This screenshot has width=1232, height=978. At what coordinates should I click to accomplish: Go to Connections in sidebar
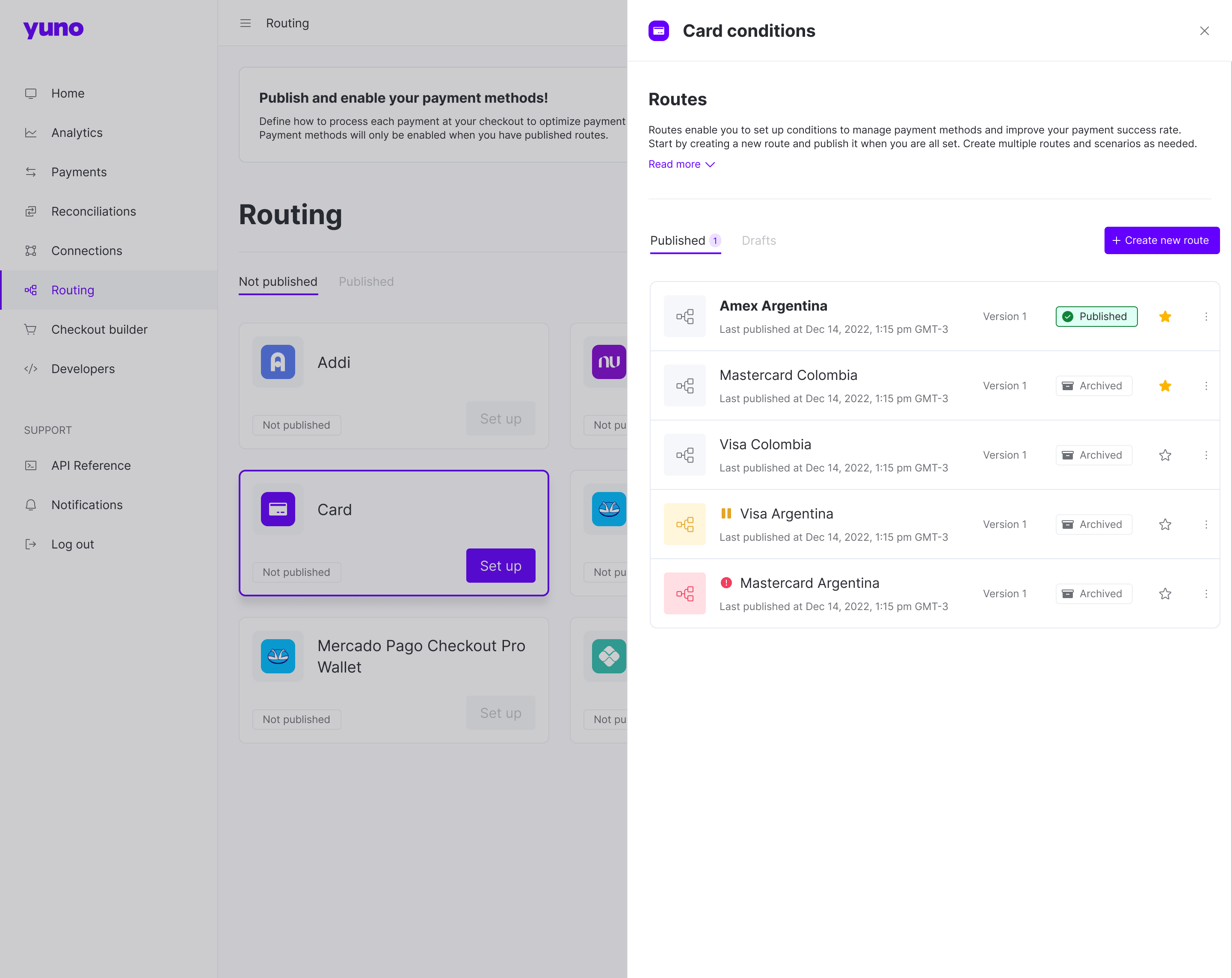pos(86,251)
